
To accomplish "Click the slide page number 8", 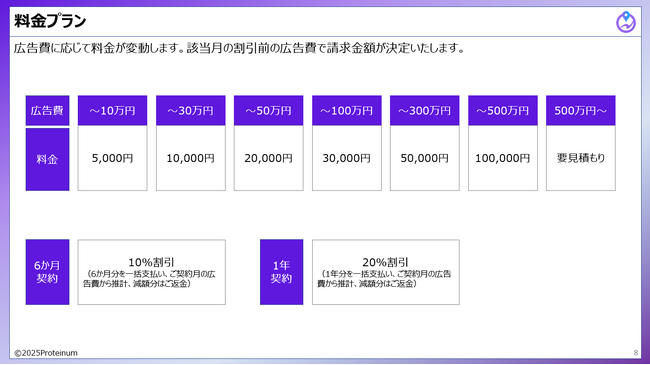I will click(x=636, y=353).
